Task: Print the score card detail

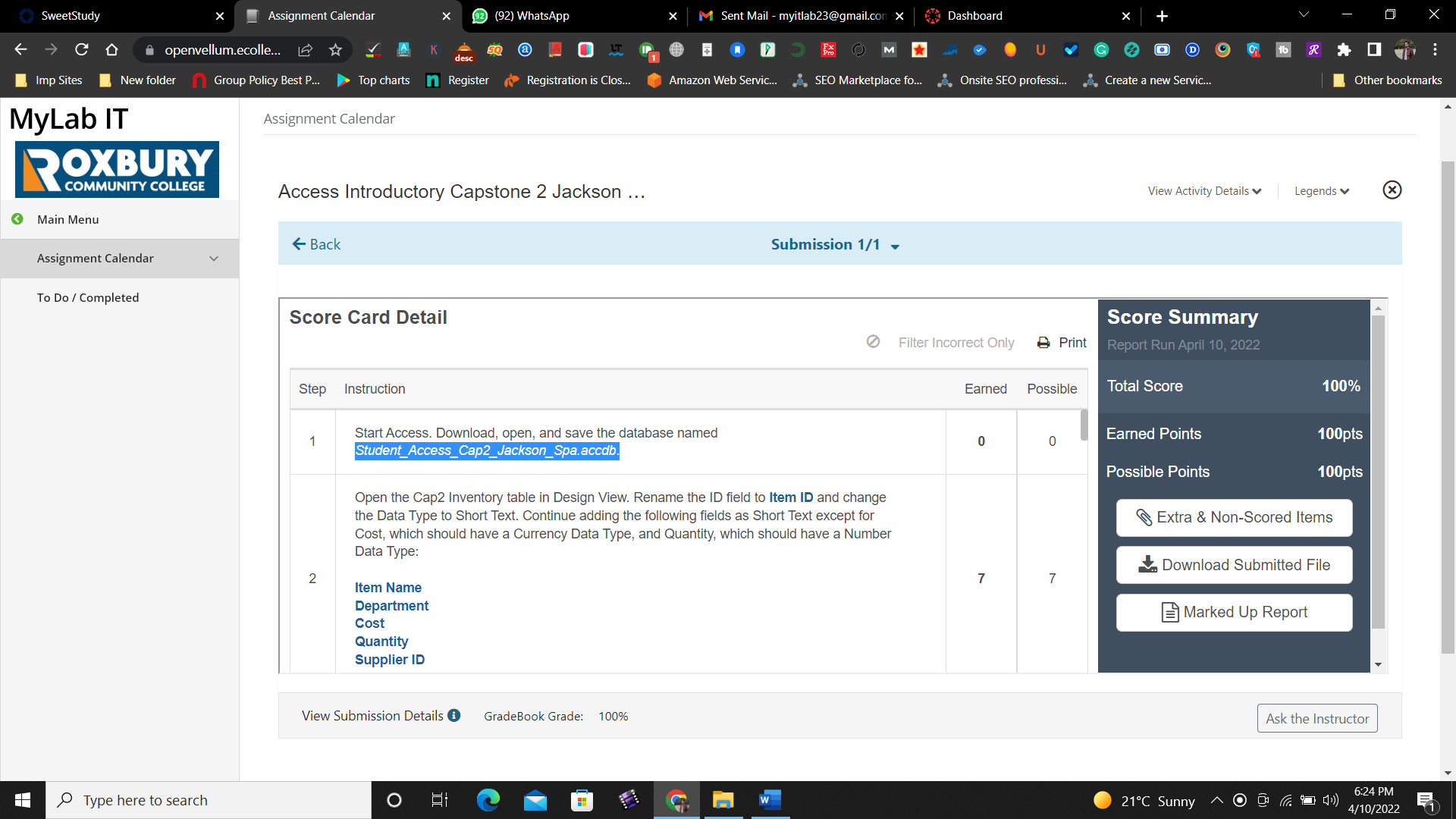Action: 1062,343
